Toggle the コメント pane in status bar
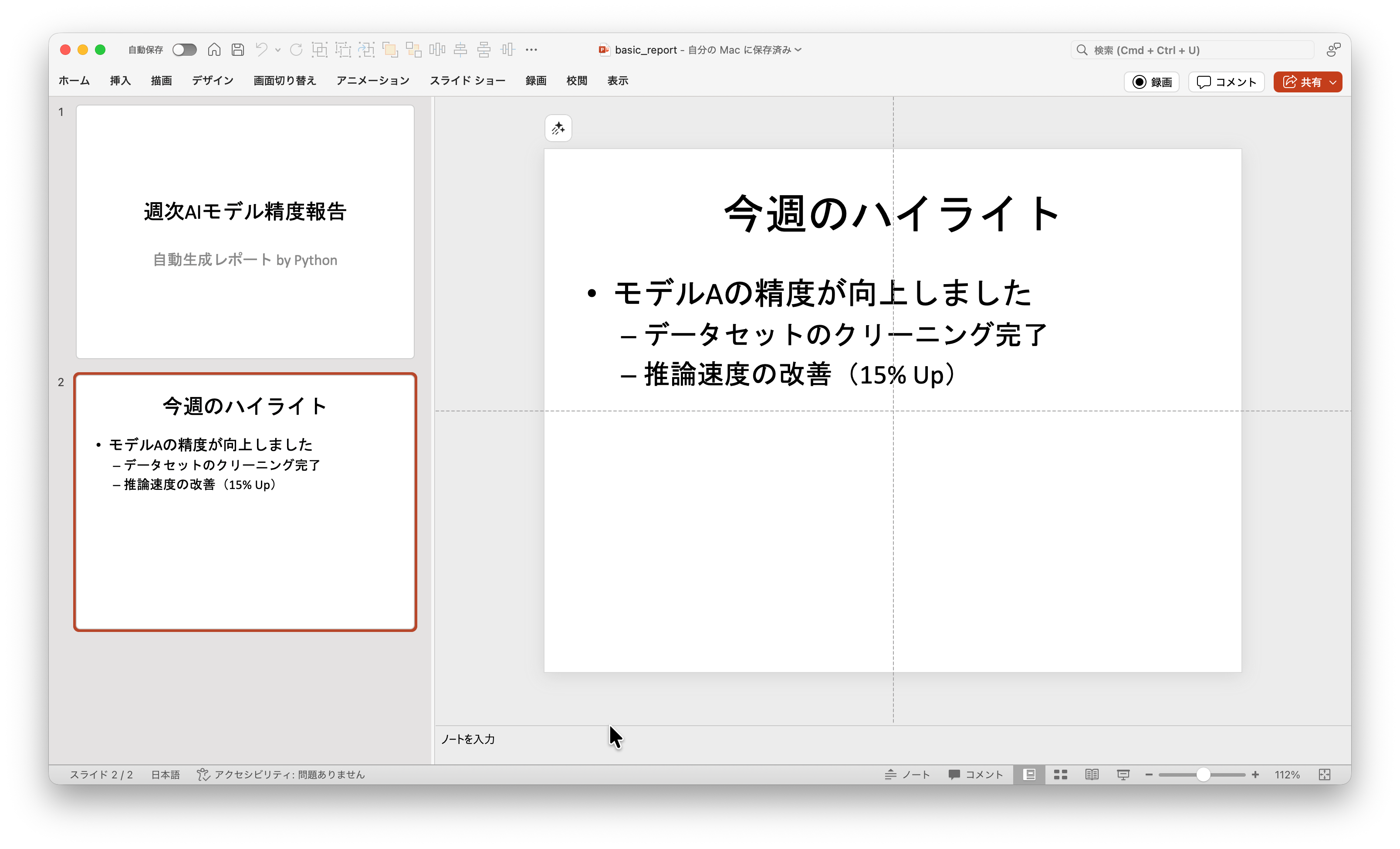The height and width of the screenshot is (849, 1400). click(x=976, y=774)
